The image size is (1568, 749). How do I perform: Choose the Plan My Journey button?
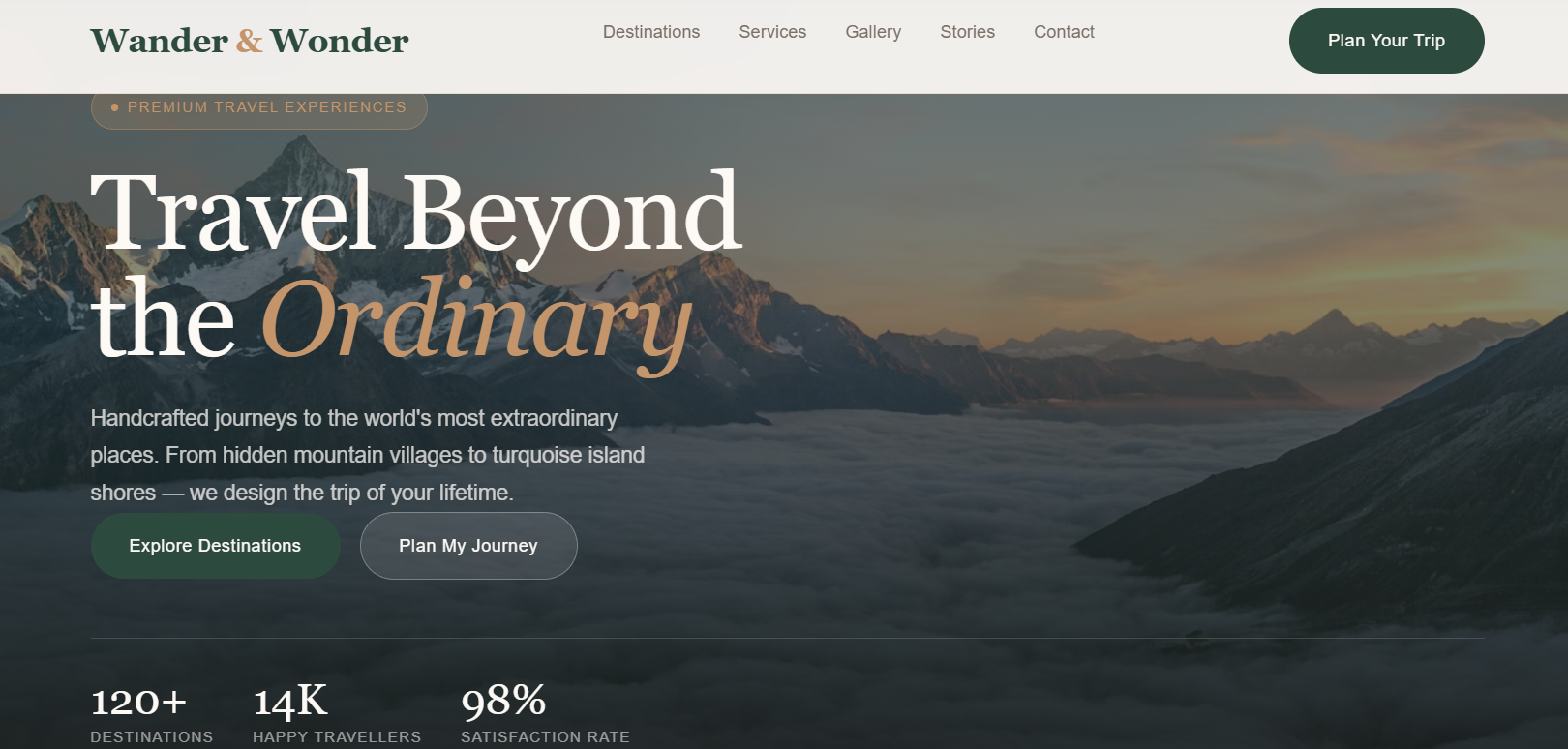coord(468,546)
